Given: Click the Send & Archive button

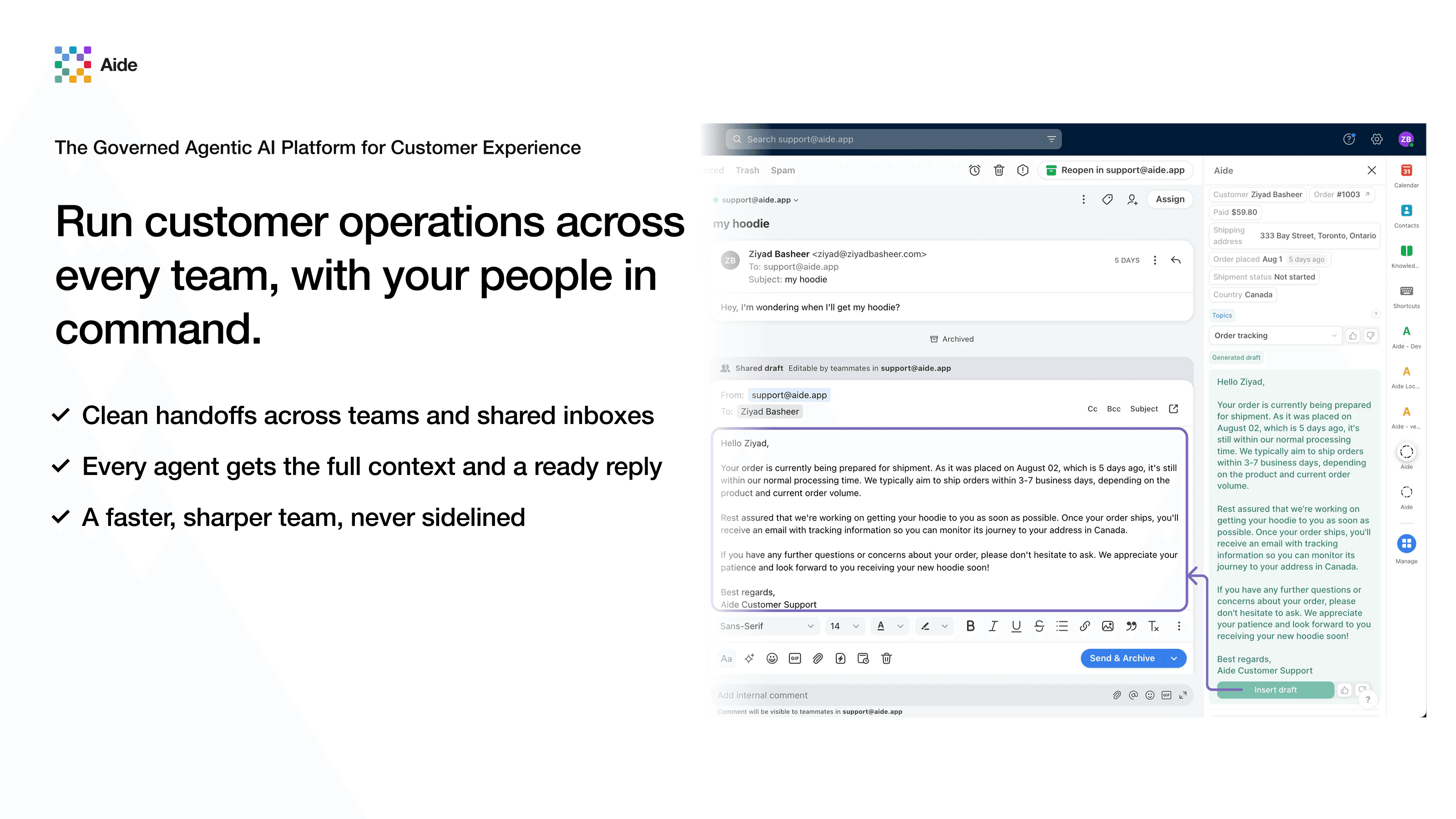Looking at the screenshot, I should point(1122,658).
